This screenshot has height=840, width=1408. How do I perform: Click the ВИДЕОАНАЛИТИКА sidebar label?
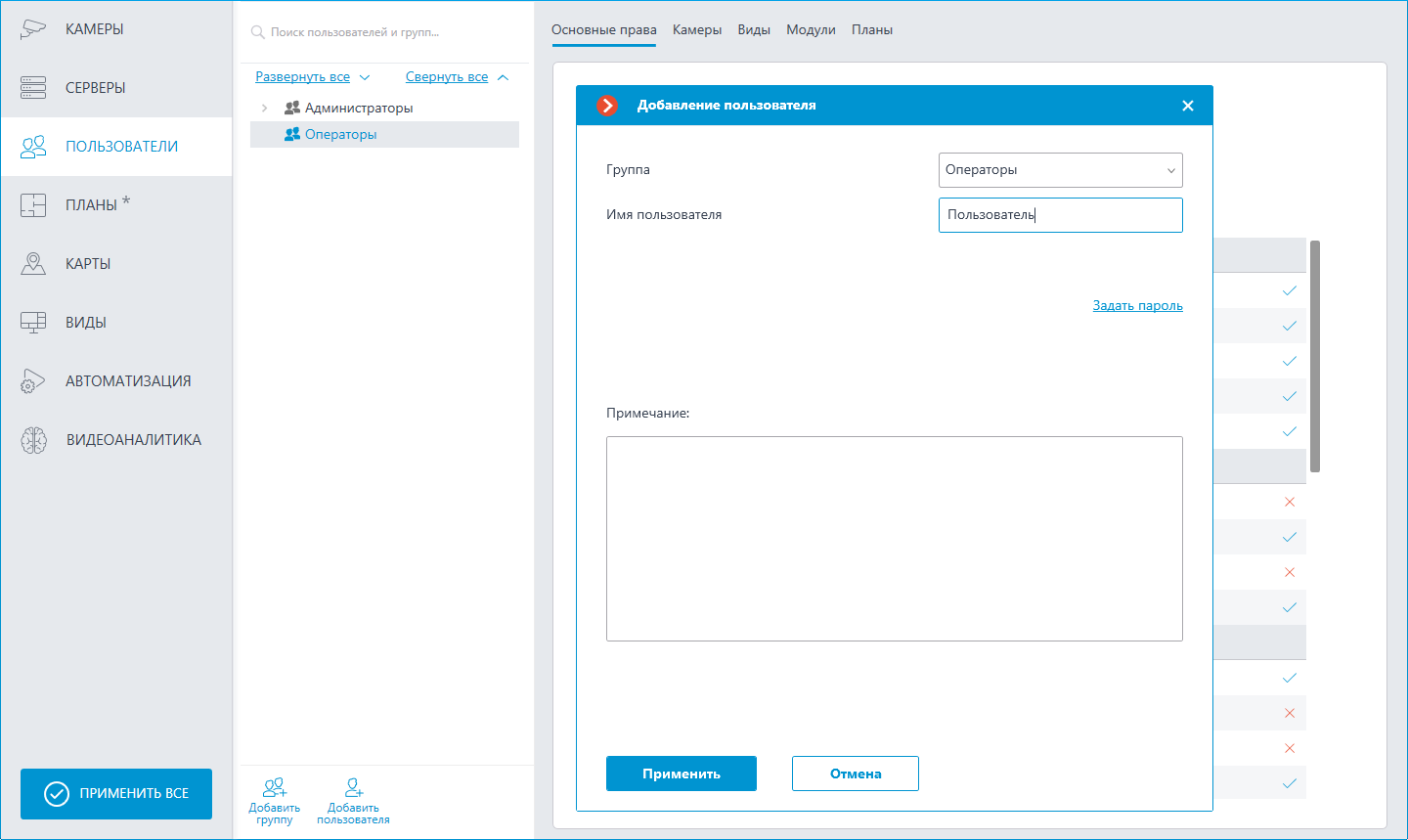(x=134, y=440)
